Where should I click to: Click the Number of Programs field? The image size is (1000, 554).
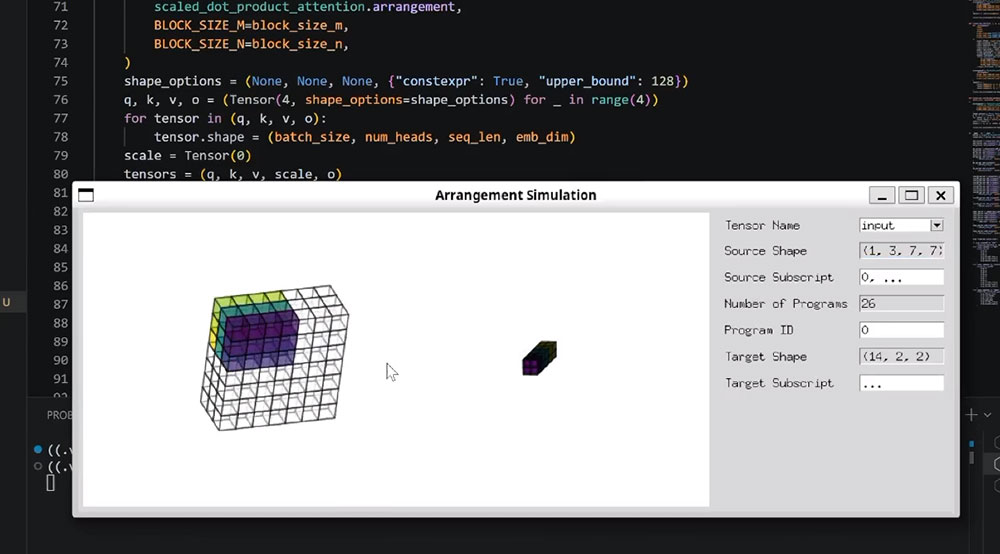point(901,303)
